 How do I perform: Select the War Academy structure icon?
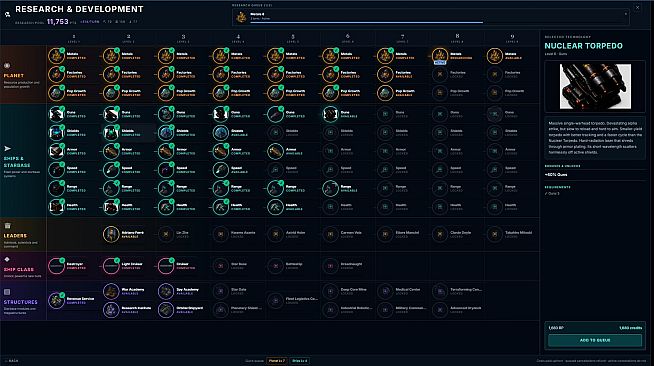coord(111,291)
